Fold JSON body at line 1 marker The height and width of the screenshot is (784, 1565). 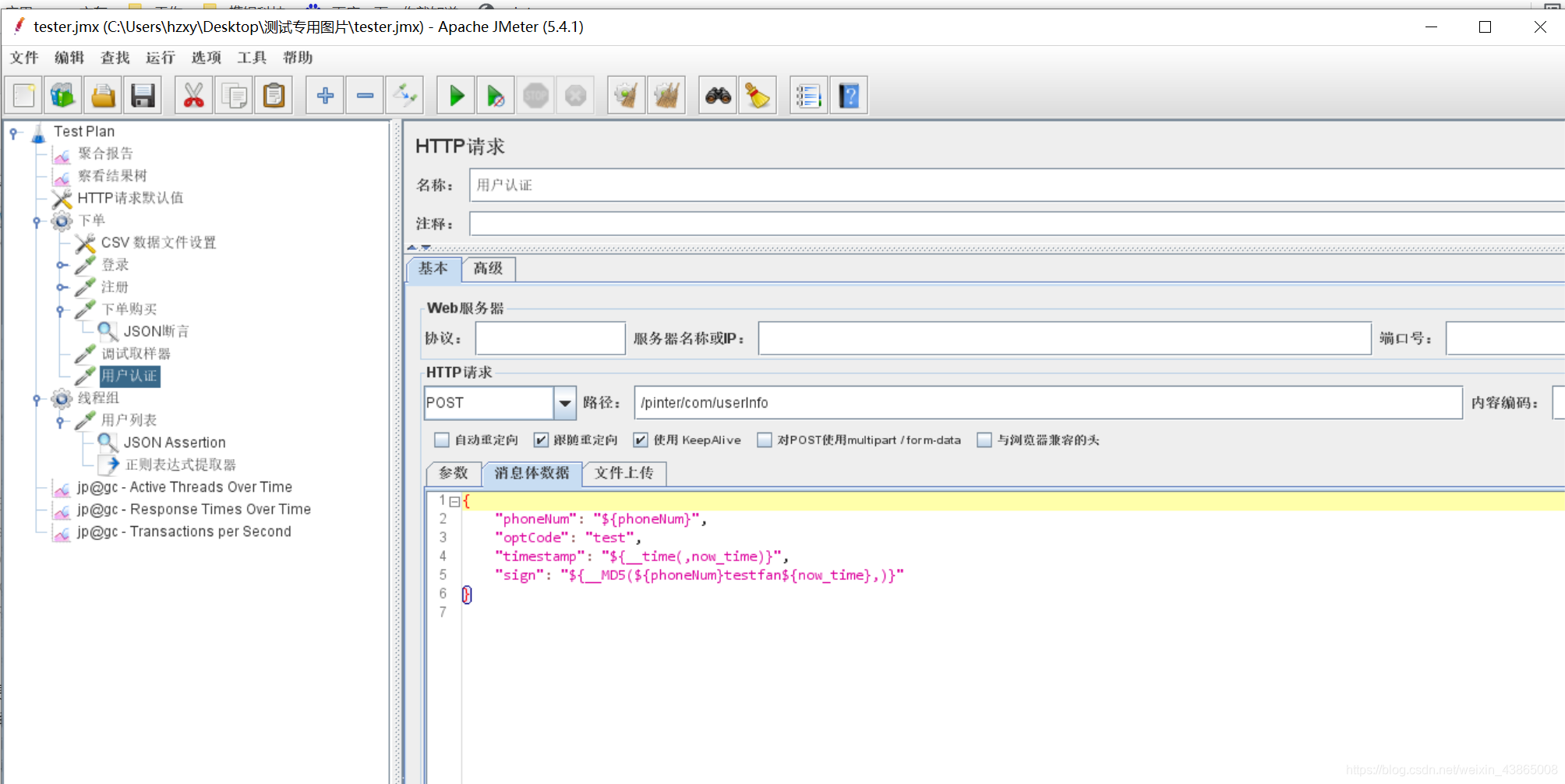click(454, 502)
